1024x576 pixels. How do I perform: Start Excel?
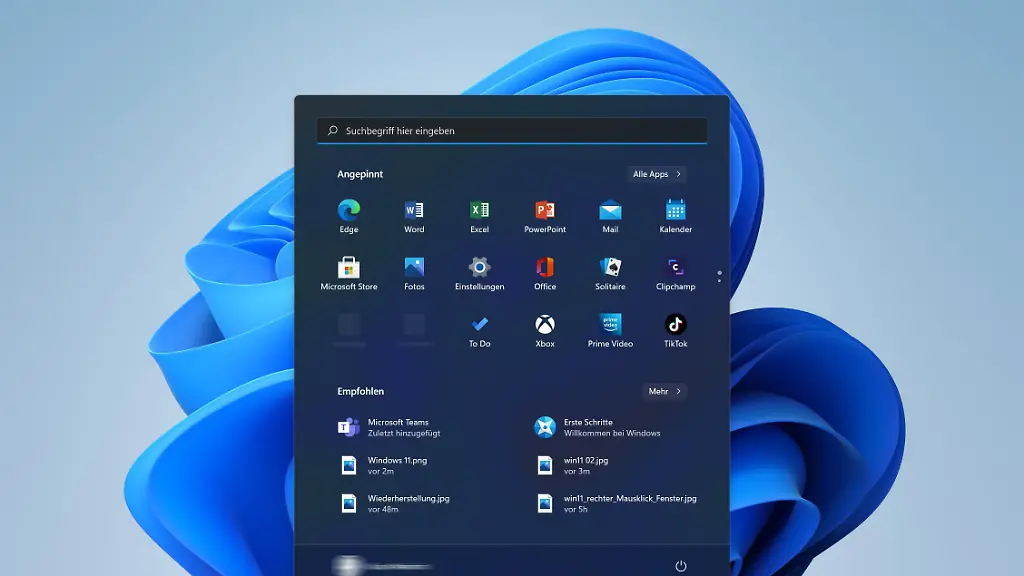pos(479,212)
